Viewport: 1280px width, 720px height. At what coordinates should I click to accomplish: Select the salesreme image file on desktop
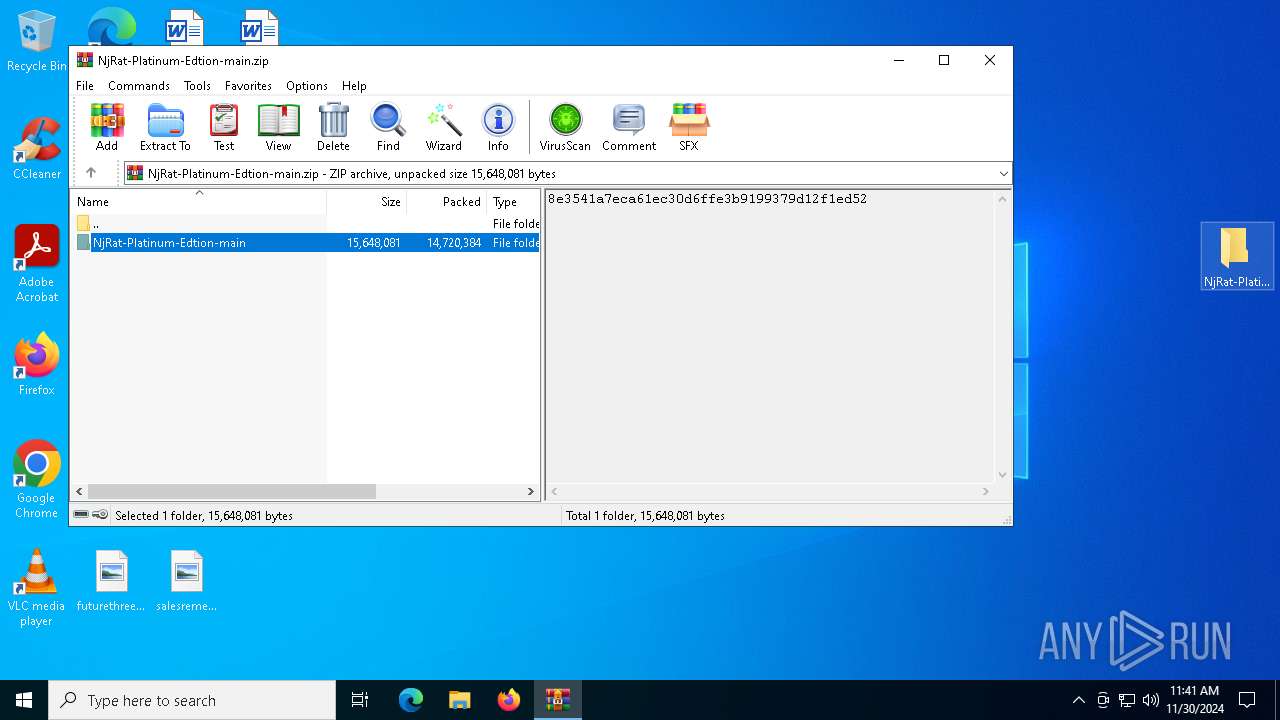pos(187,581)
